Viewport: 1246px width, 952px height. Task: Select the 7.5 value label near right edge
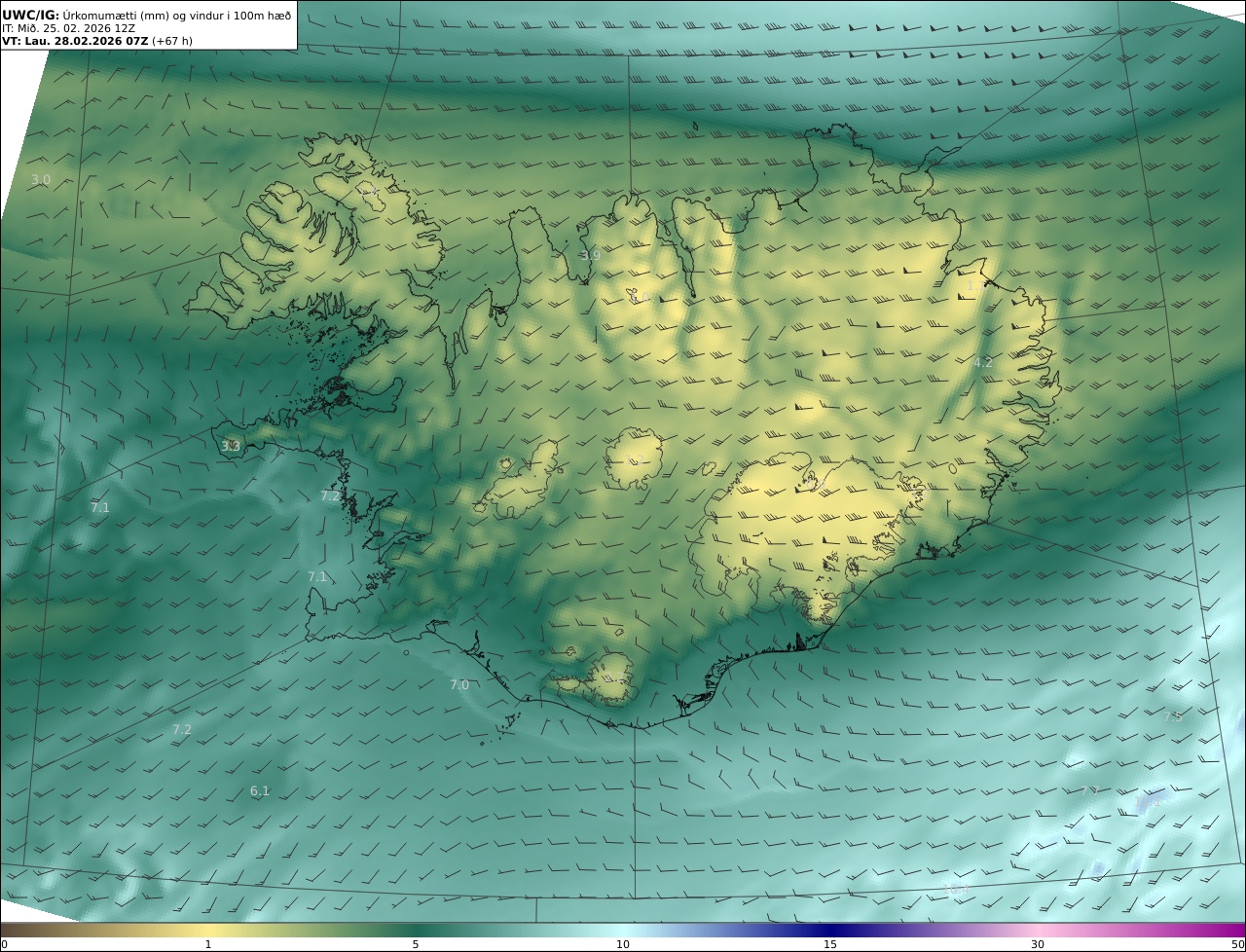[x=1173, y=717]
